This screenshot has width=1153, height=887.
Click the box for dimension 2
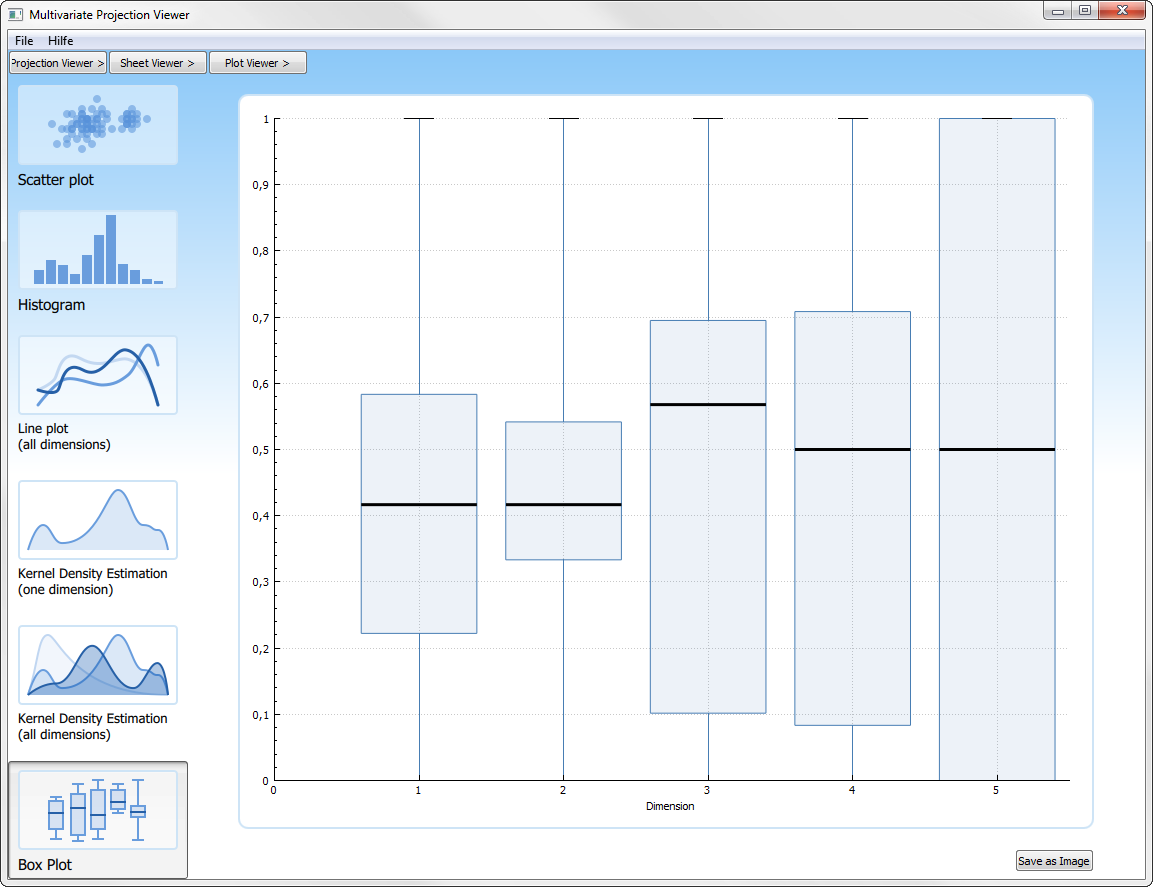click(x=563, y=470)
